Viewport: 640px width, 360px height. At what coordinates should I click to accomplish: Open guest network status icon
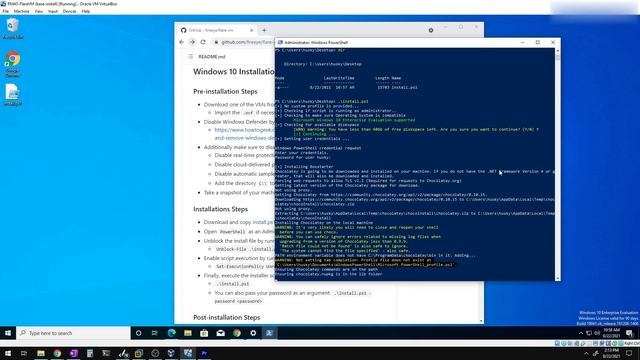(589, 333)
